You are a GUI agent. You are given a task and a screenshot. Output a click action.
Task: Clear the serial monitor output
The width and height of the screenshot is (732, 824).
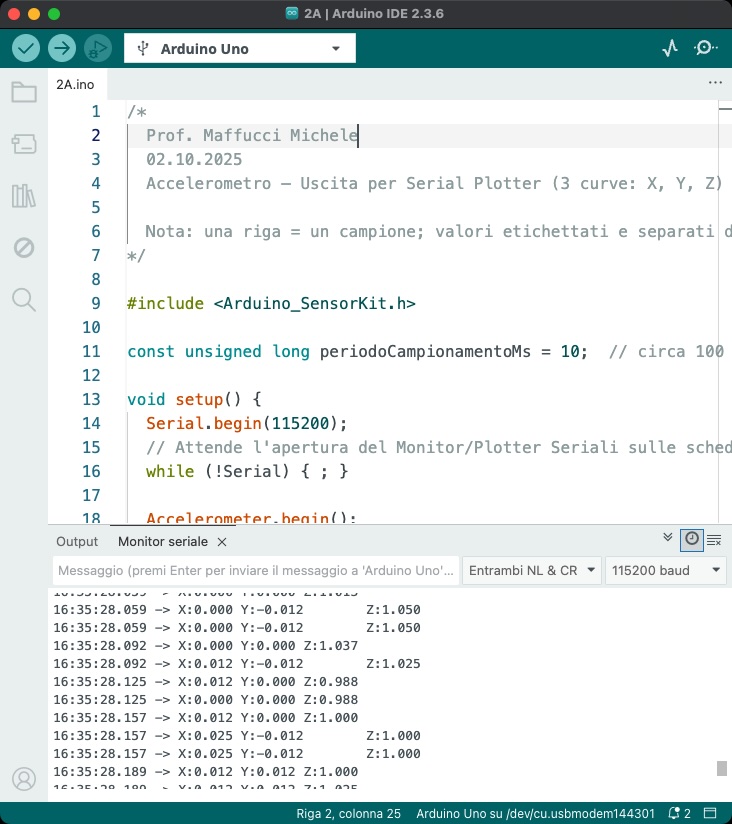click(x=714, y=540)
